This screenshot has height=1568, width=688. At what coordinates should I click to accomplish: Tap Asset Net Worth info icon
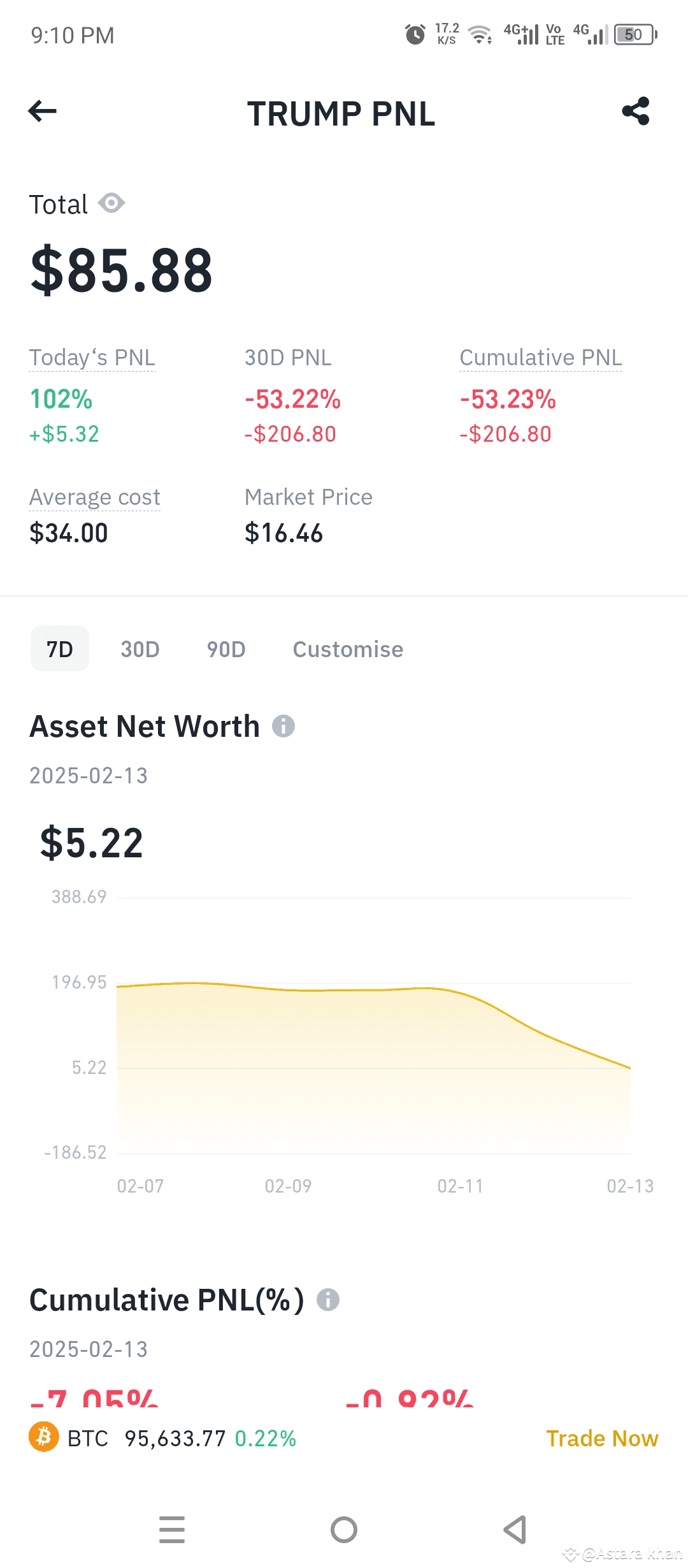[x=283, y=726]
